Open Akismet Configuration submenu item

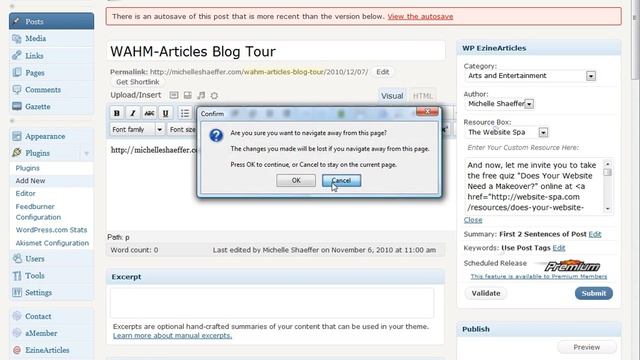[x=52, y=243]
